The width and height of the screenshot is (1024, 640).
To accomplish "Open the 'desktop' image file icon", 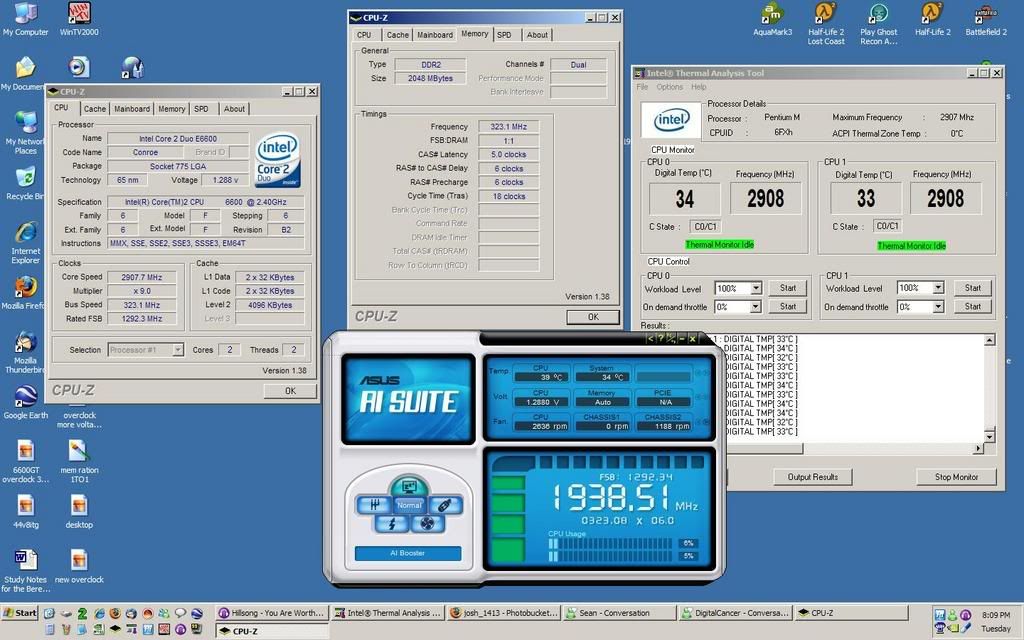I will 79,511.
